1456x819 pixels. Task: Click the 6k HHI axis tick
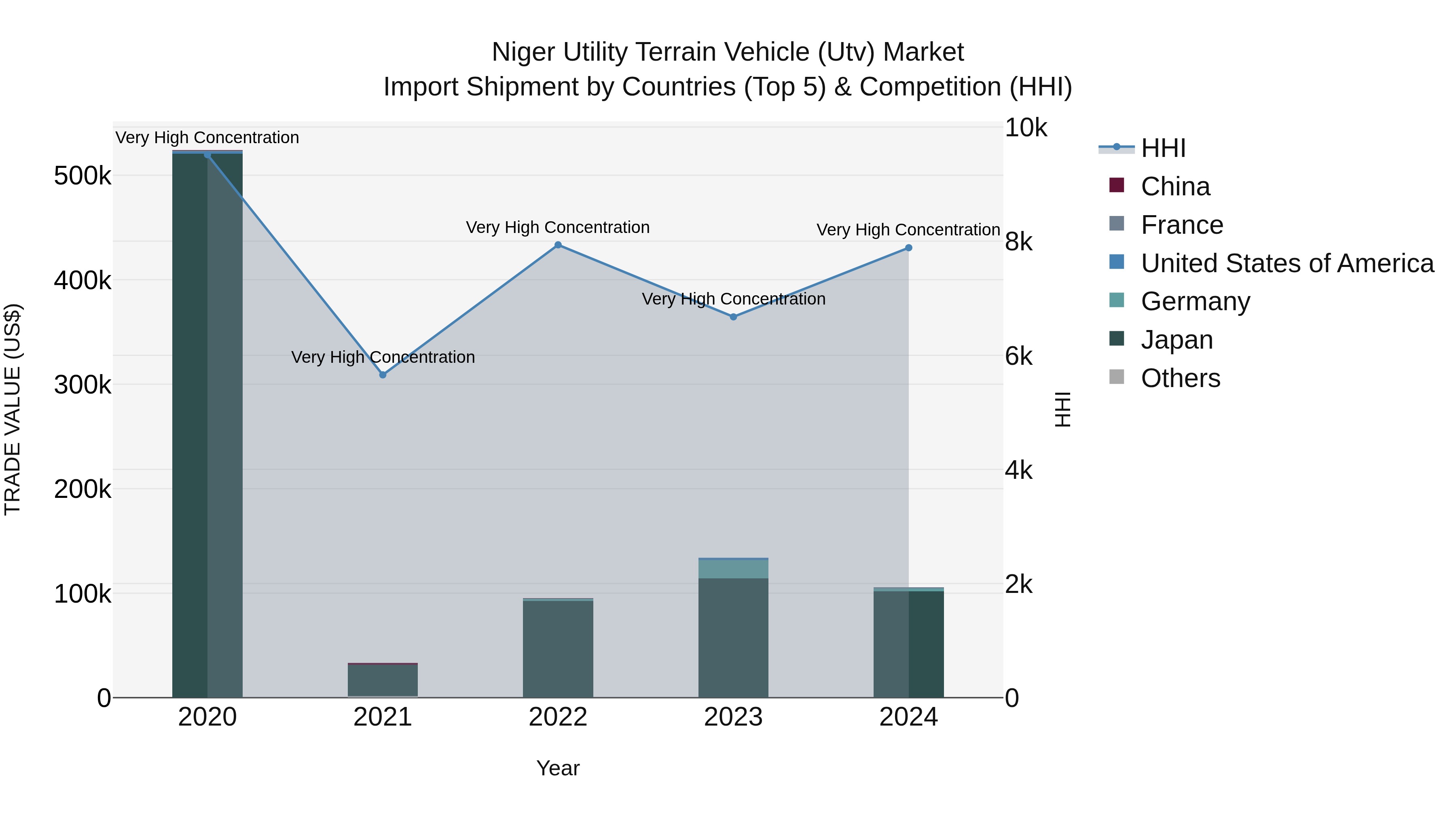coord(1018,356)
